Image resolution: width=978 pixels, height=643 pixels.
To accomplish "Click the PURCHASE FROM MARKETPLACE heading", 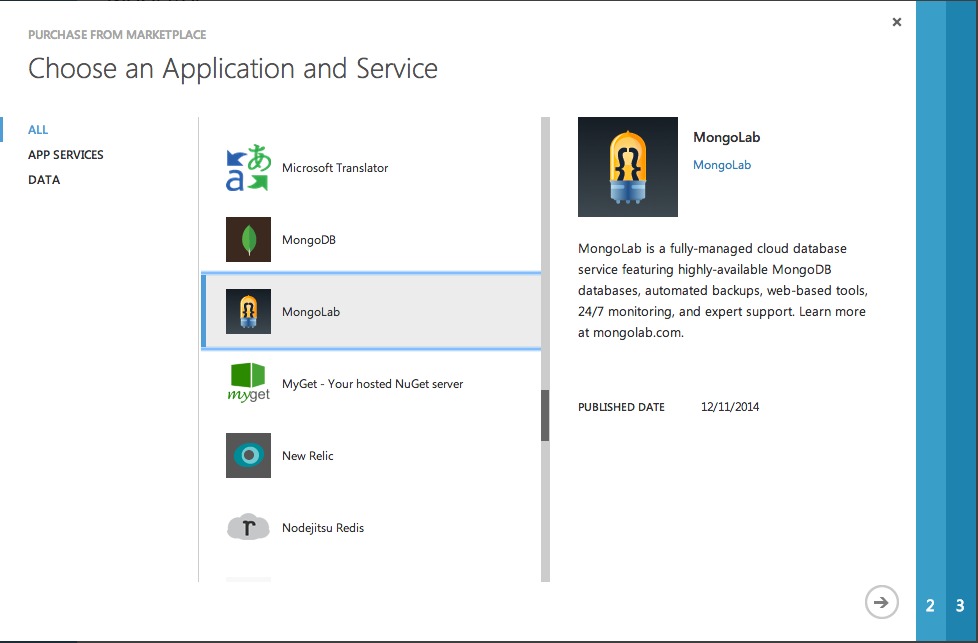I will (x=117, y=35).
